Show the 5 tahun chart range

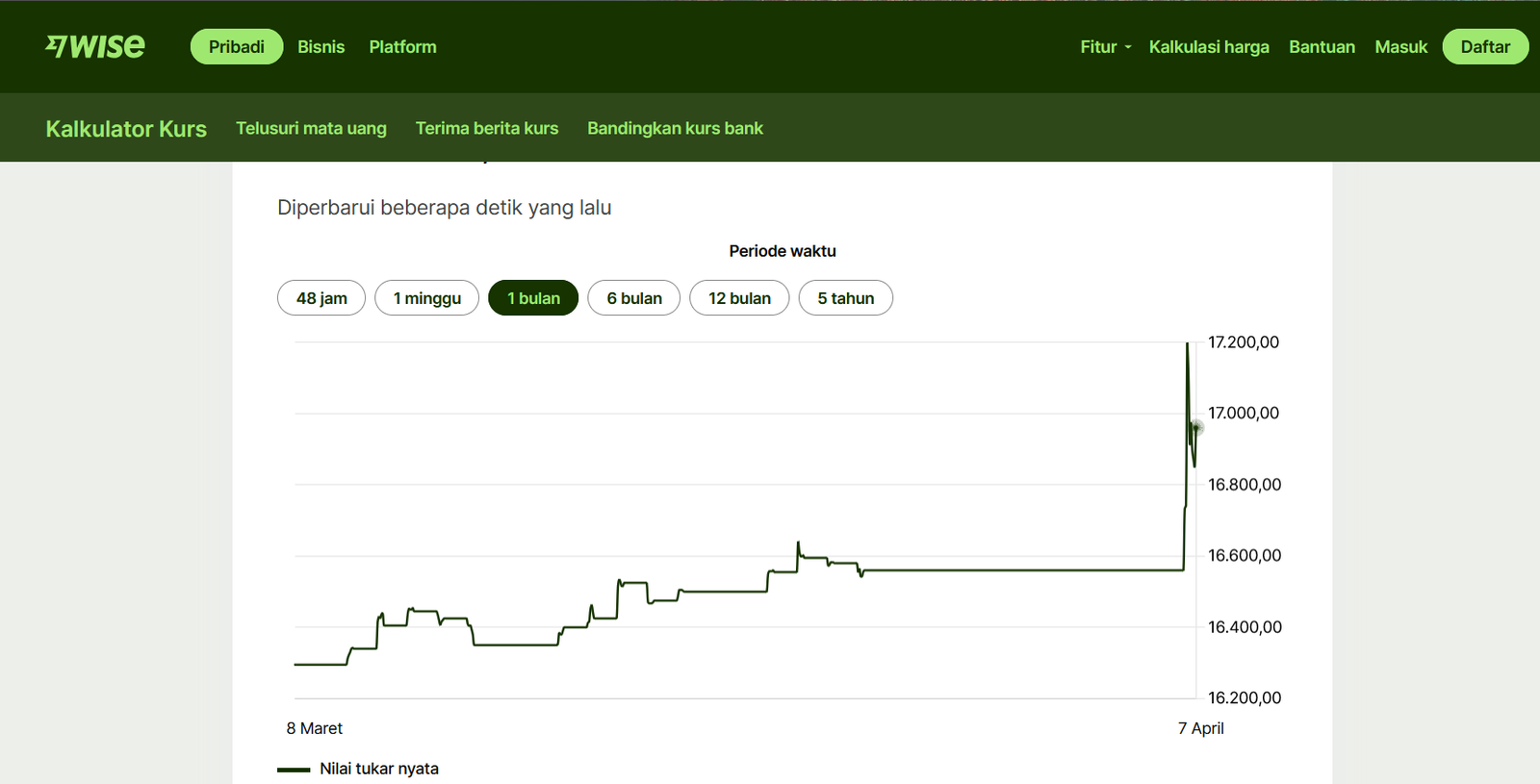(845, 298)
